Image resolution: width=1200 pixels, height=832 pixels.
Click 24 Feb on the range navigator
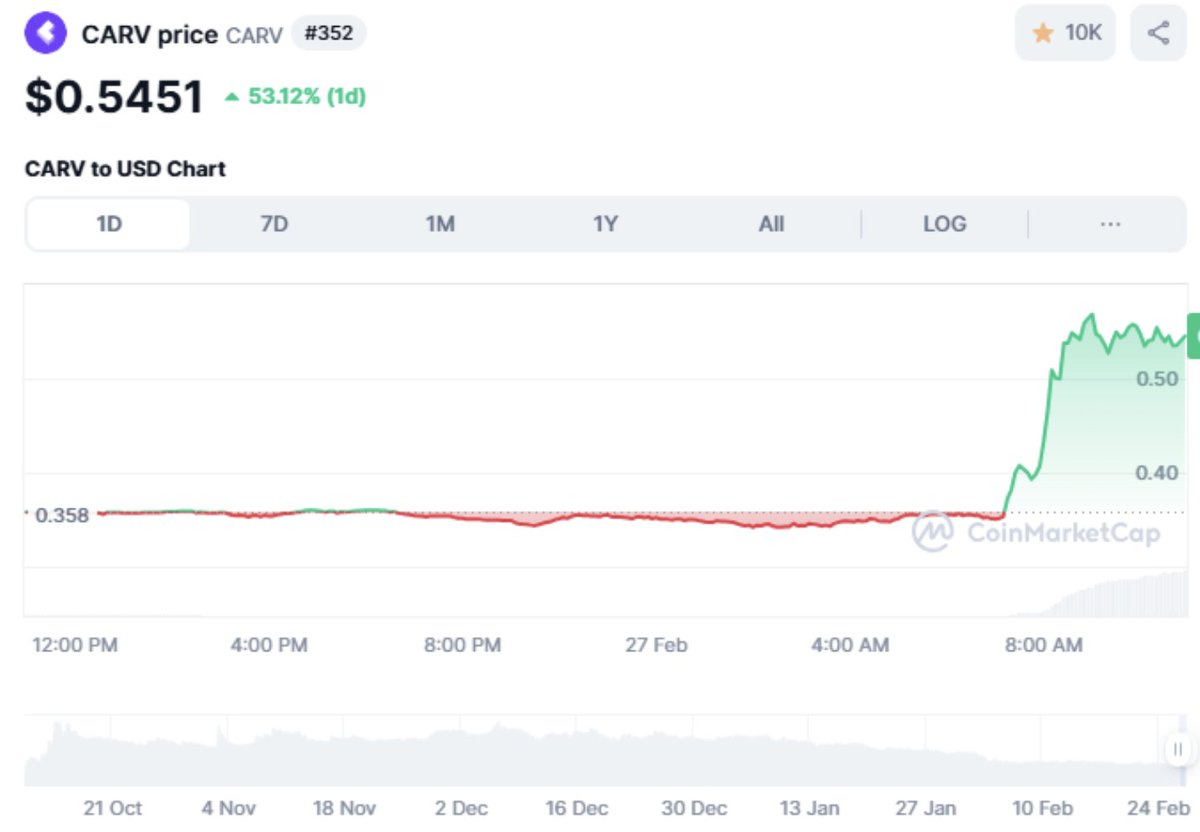[1158, 808]
